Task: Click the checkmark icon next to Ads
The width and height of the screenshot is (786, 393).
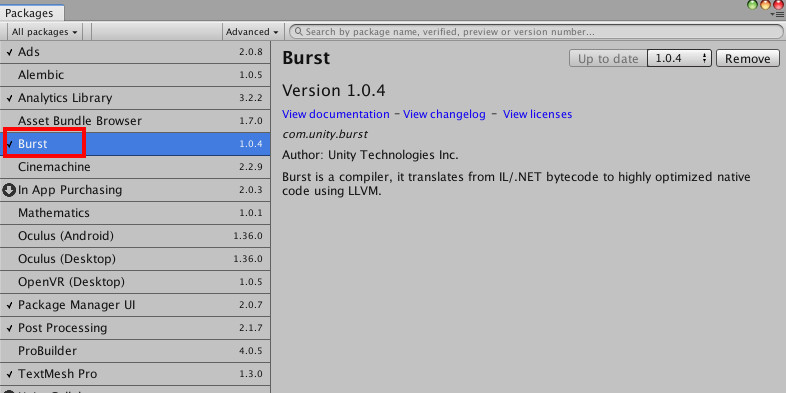Action: (x=10, y=53)
